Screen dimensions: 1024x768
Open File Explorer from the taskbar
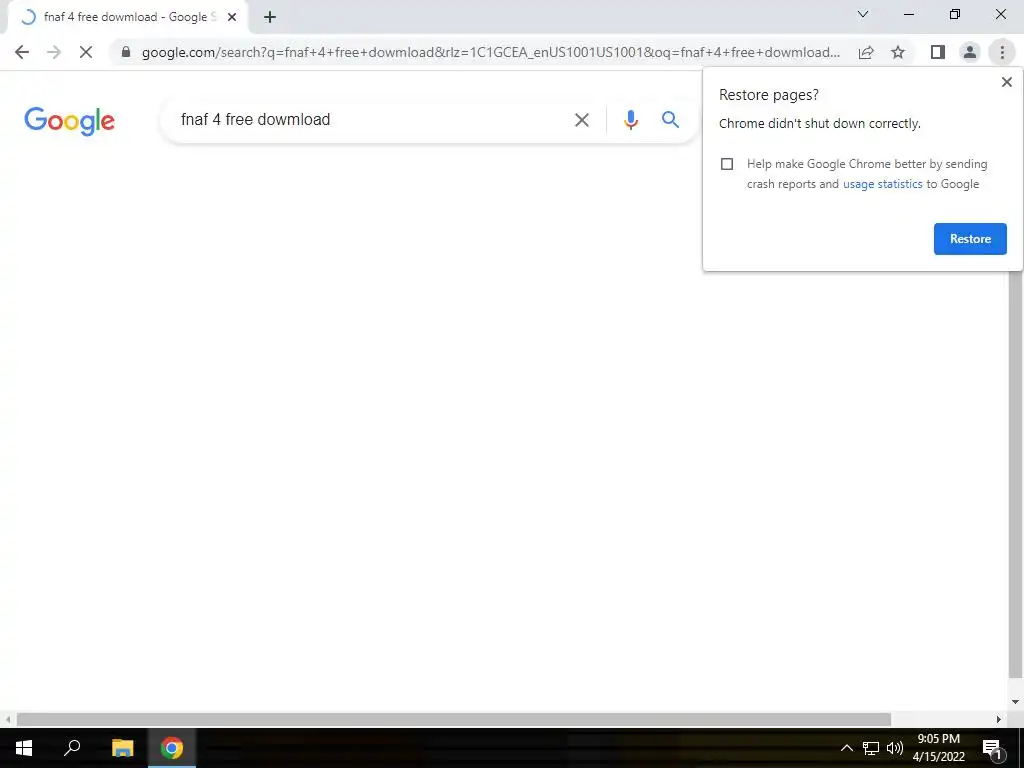pyautogui.click(x=122, y=748)
